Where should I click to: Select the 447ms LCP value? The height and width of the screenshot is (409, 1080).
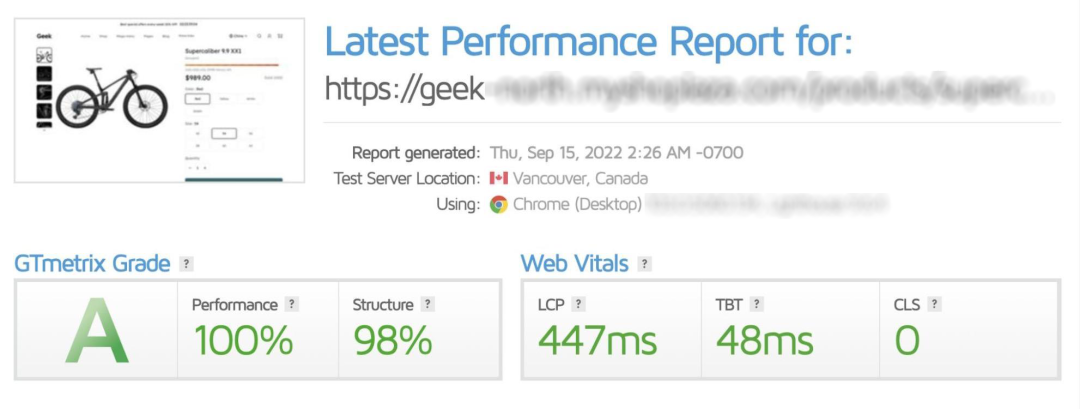pos(597,341)
